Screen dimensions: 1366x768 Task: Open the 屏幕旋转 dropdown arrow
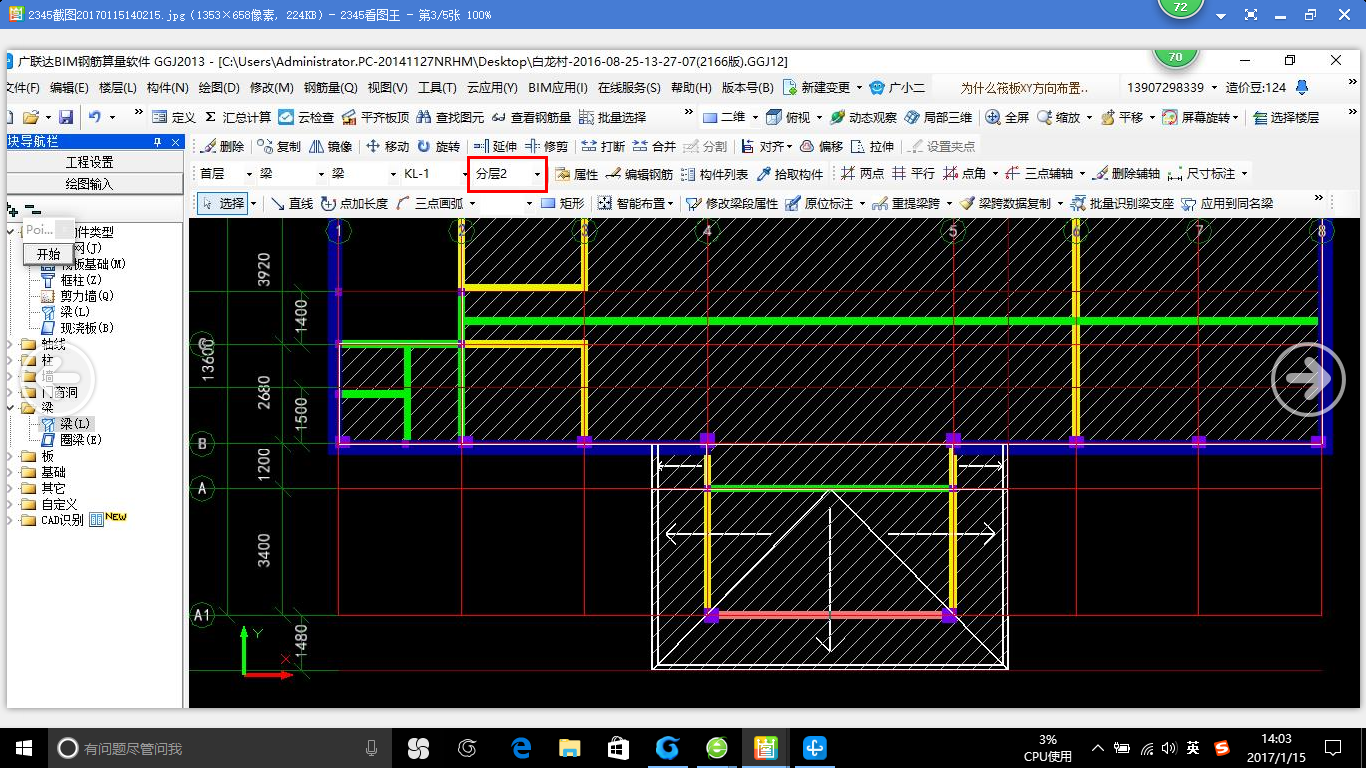(x=1236, y=117)
